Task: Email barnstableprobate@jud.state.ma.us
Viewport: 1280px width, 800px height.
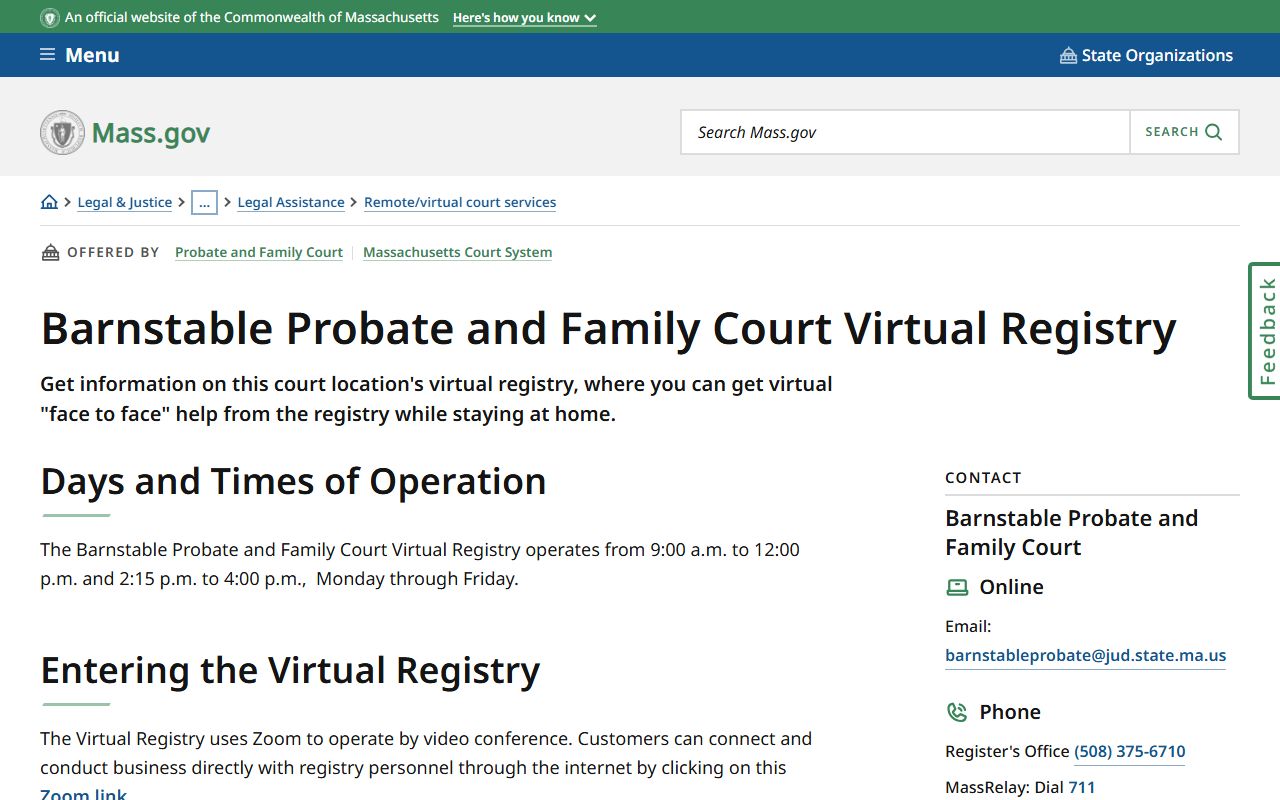Action: click(x=1085, y=656)
